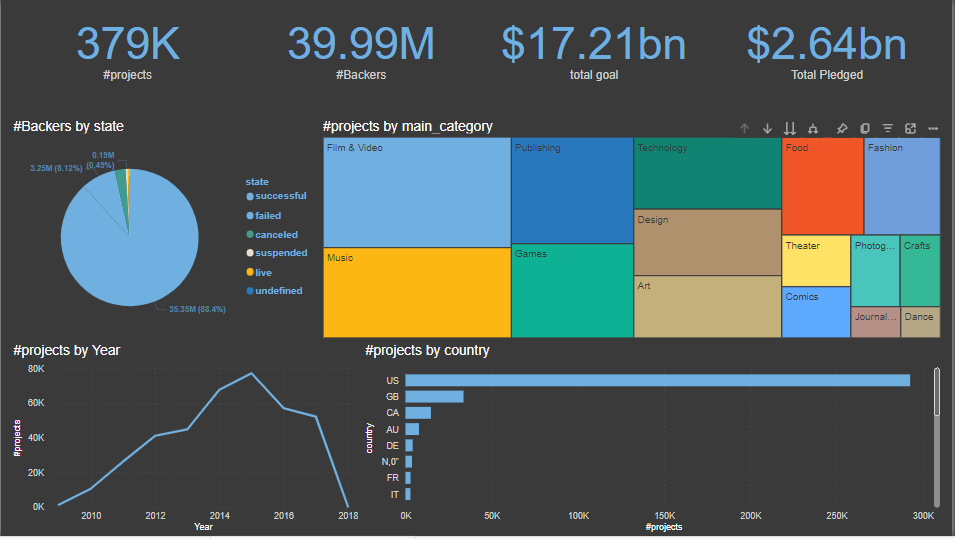Select the Technology treemap tile
Image resolution: width=955 pixels, height=539 pixels.
[x=707, y=173]
